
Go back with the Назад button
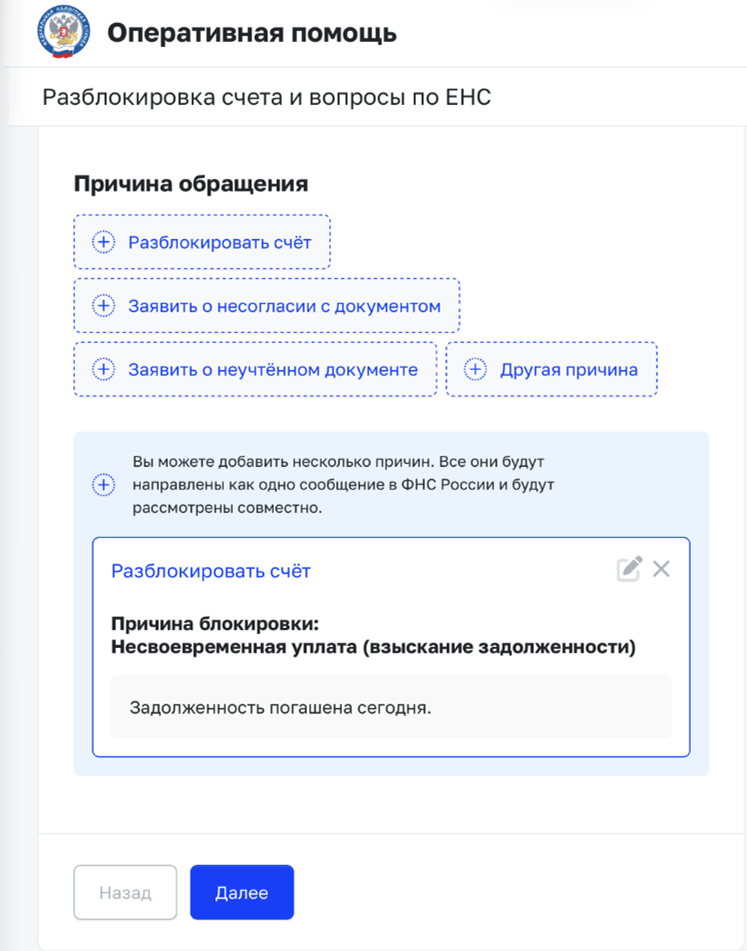(126, 892)
